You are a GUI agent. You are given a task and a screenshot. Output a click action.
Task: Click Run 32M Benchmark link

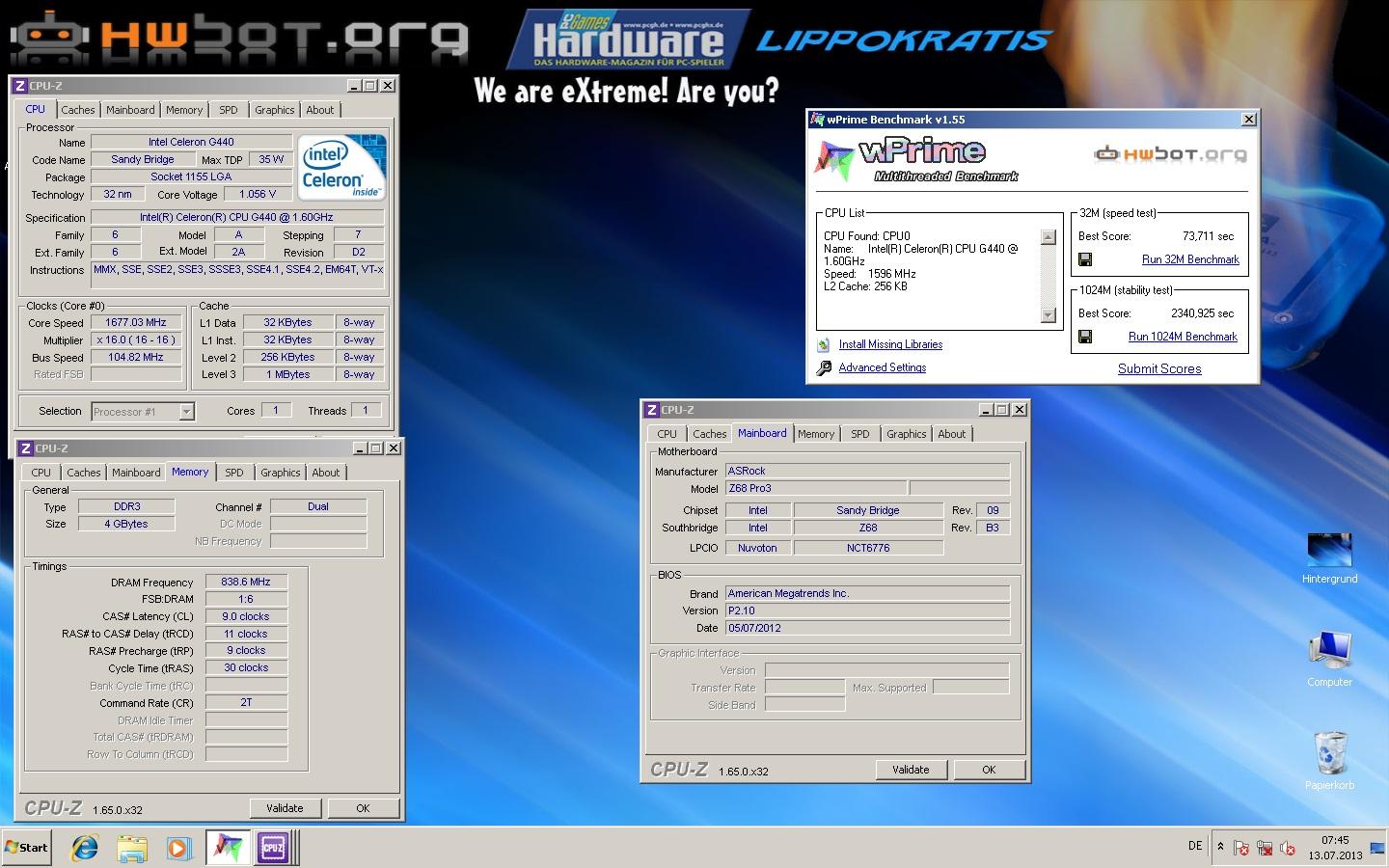(x=1190, y=259)
